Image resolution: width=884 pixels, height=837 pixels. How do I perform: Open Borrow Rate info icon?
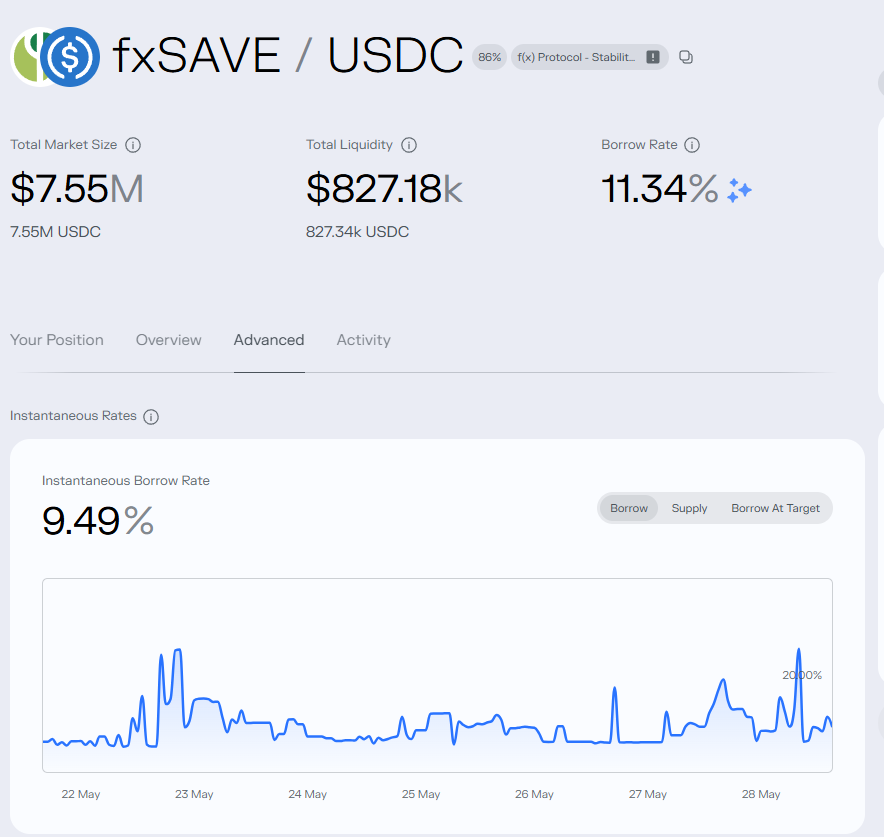coord(692,145)
